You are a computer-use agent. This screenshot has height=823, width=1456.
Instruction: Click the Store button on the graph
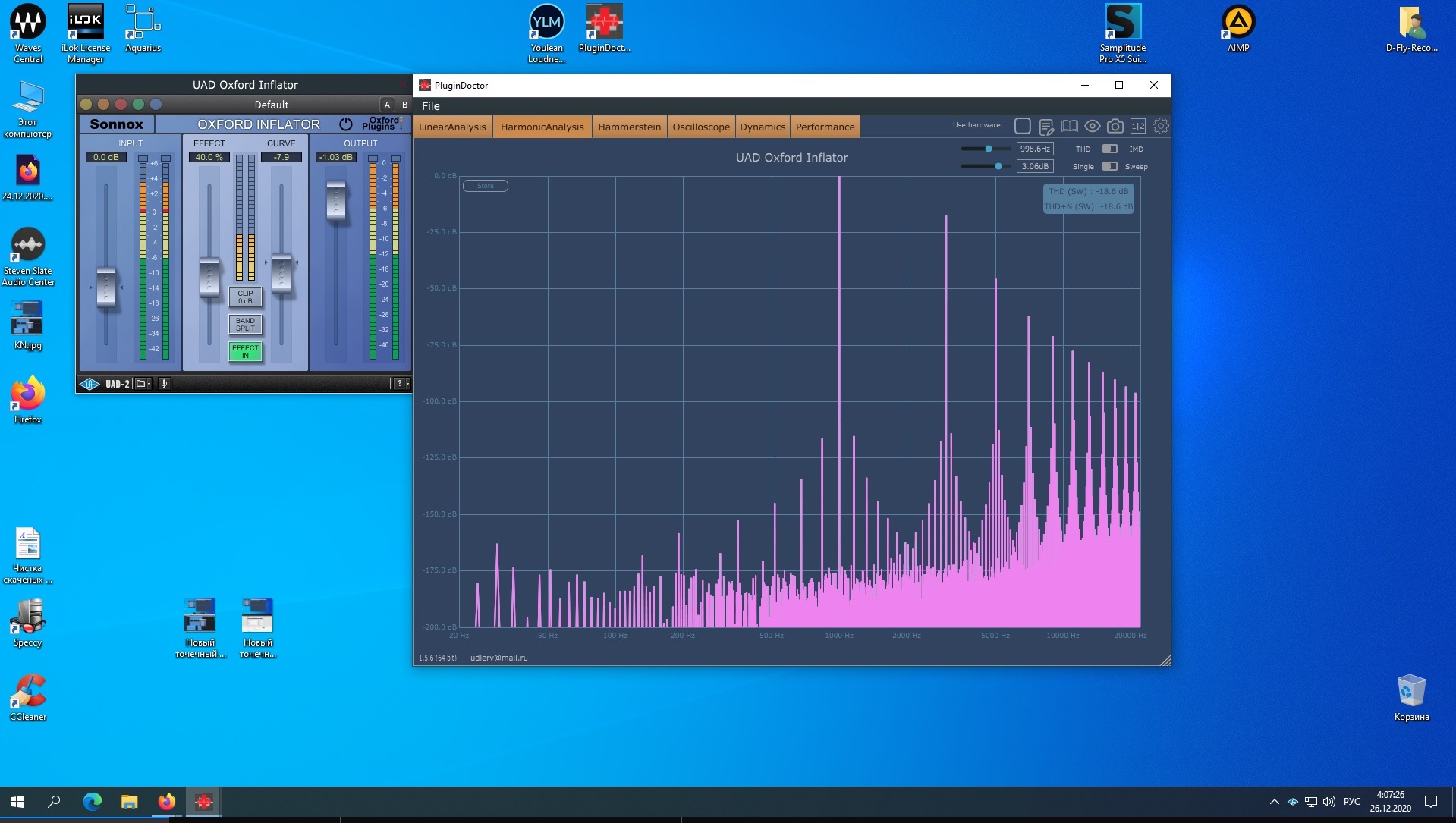[486, 186]
